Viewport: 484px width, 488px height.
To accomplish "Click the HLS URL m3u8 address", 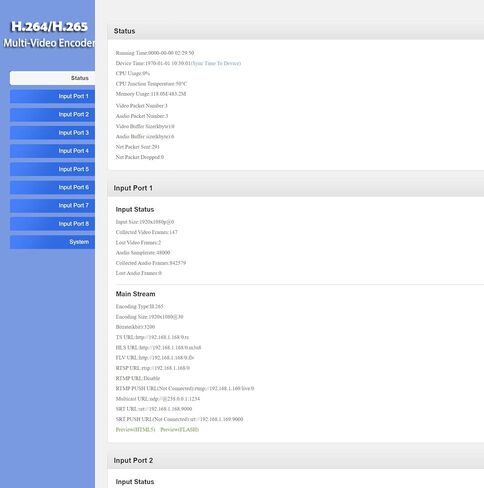I will pos(170,348).
